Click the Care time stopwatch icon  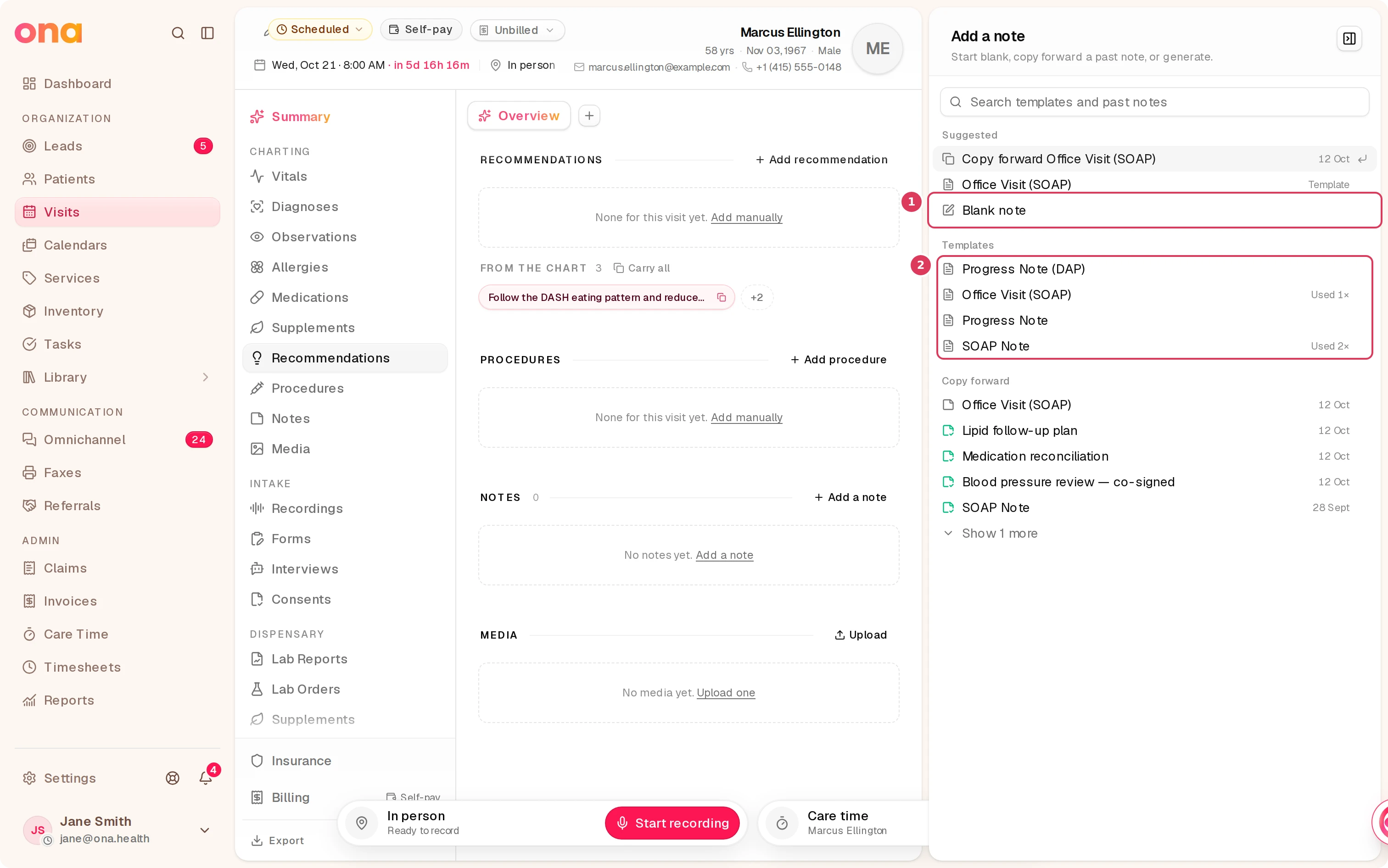(782, 823)
